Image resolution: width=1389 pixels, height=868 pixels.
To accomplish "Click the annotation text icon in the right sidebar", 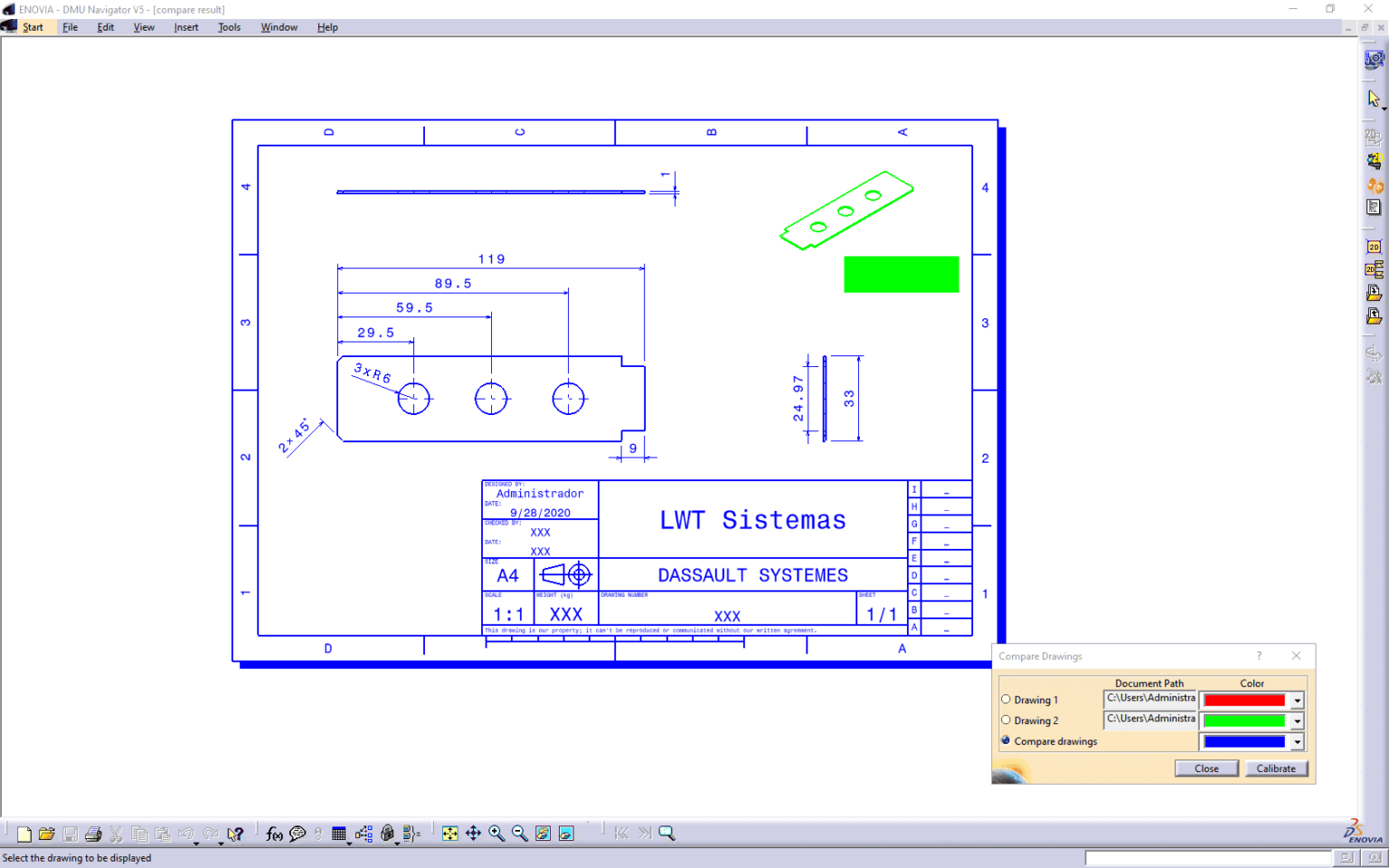I will (x=1373, y=206).
